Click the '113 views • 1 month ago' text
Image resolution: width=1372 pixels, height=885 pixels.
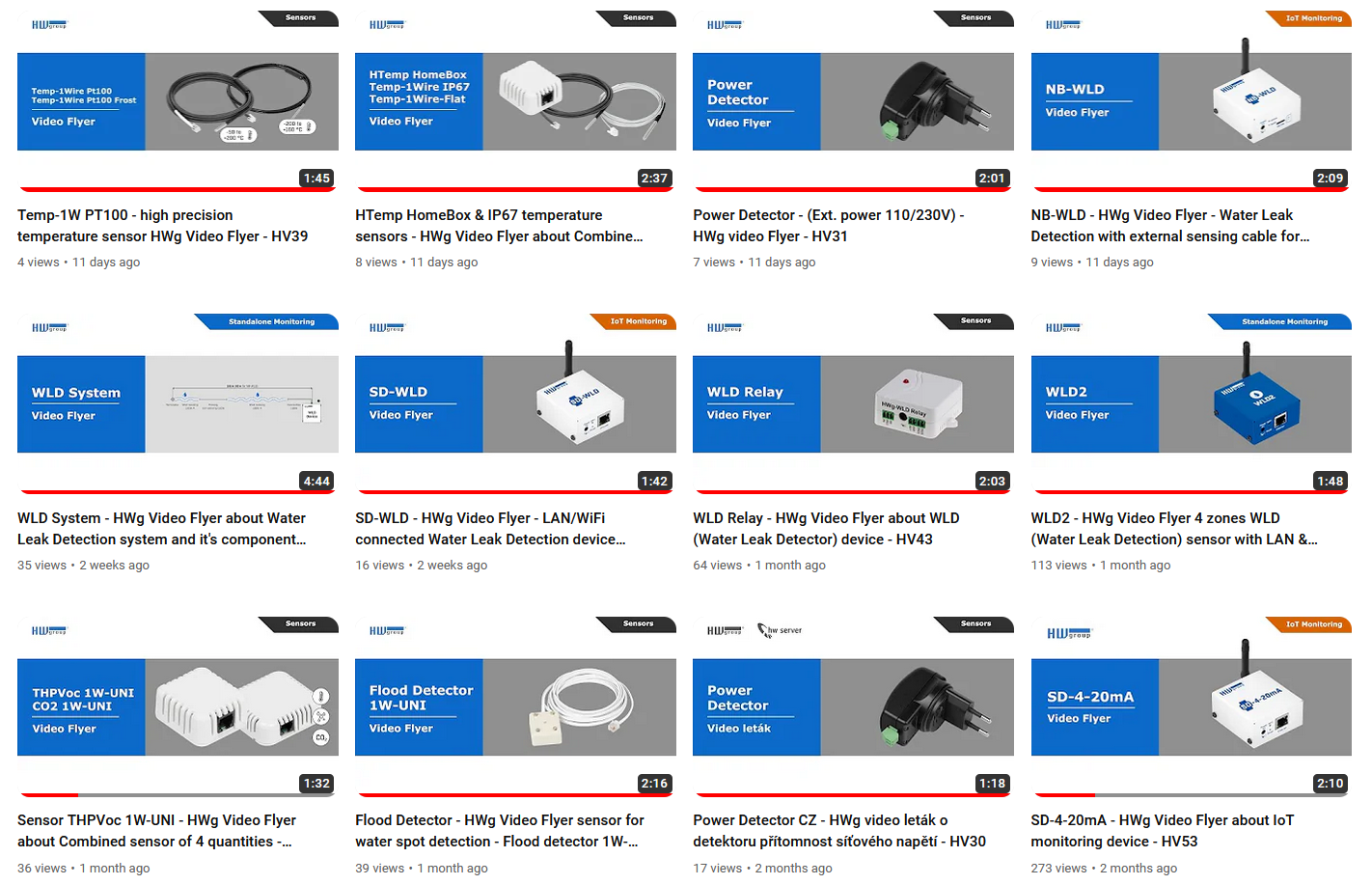coord(1100,566)
